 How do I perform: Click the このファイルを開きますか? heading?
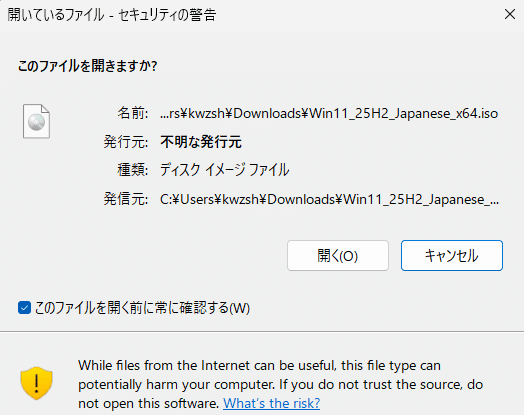[88, 66]
